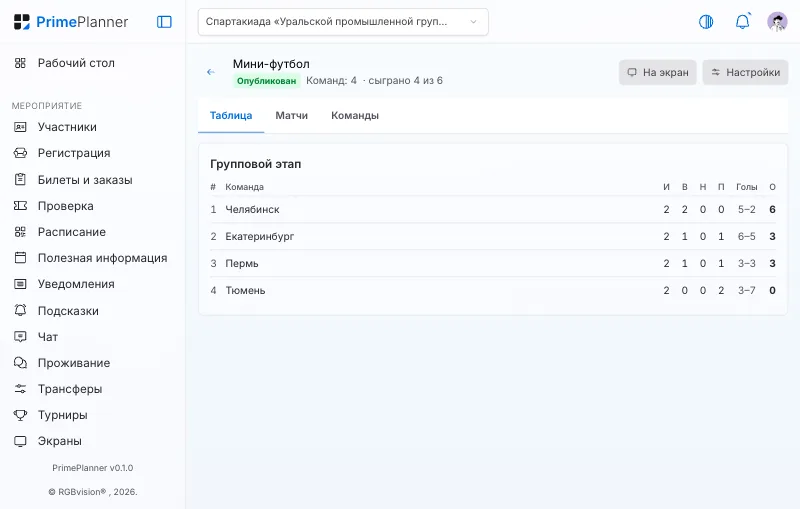Click the Проживание sidebar icon
Screen dimensions: 800x509
pos(20,363)
